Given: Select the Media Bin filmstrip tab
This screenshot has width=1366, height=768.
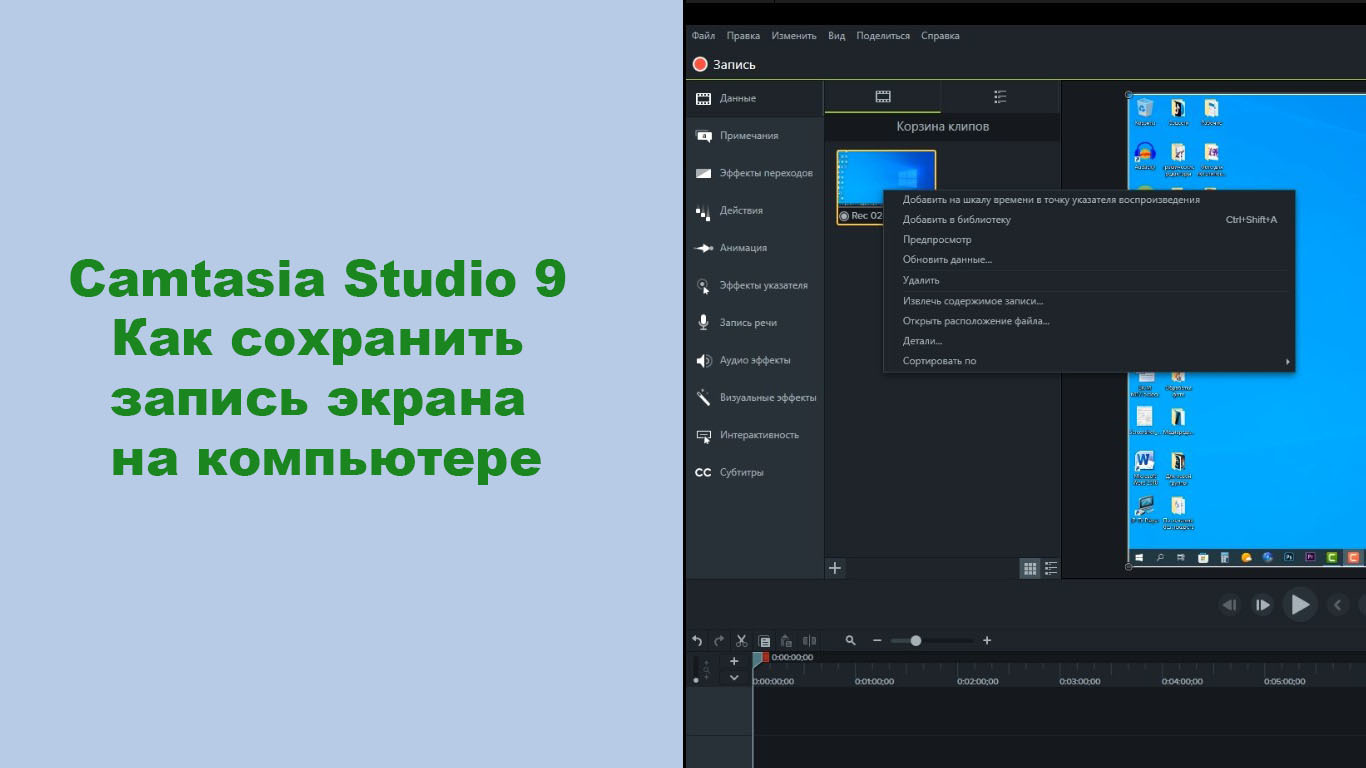Looking at the screenshot, I should pos(882,97).
